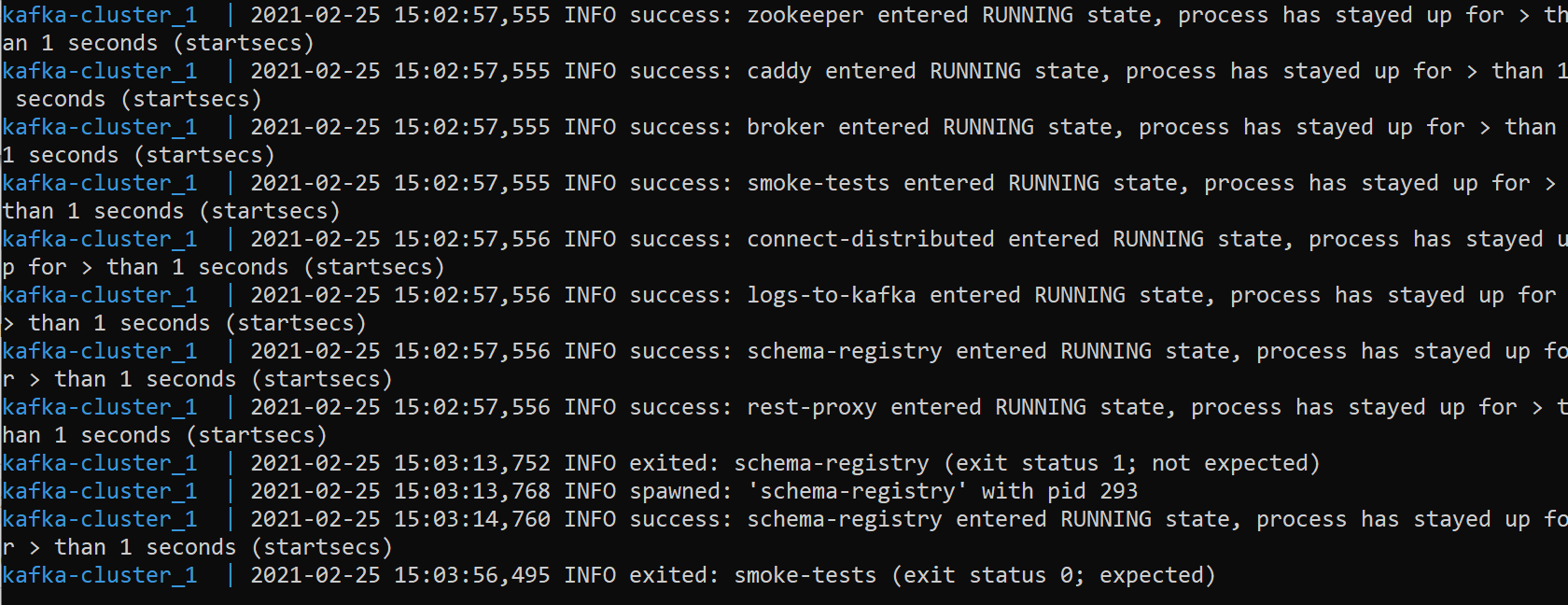Click the "rest-proxy" process name
Viewport: 1568px width, 605px height.
(811, 408)
